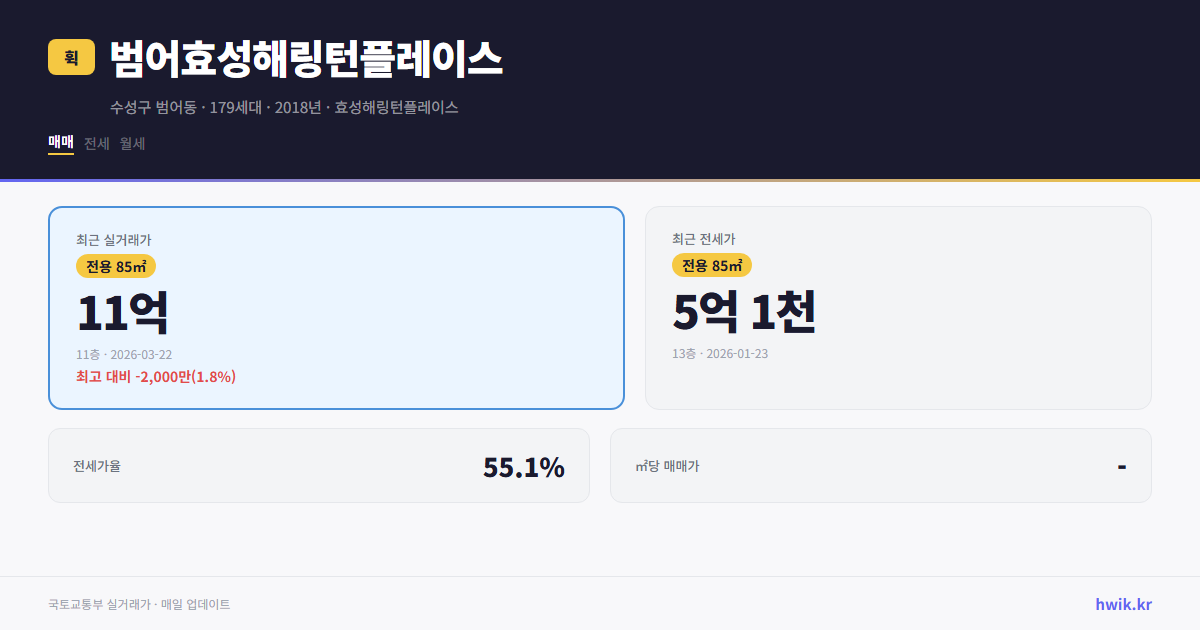Select the 최근 전세가 card
Screen dimensions: 1200x630
click(898, 307)
